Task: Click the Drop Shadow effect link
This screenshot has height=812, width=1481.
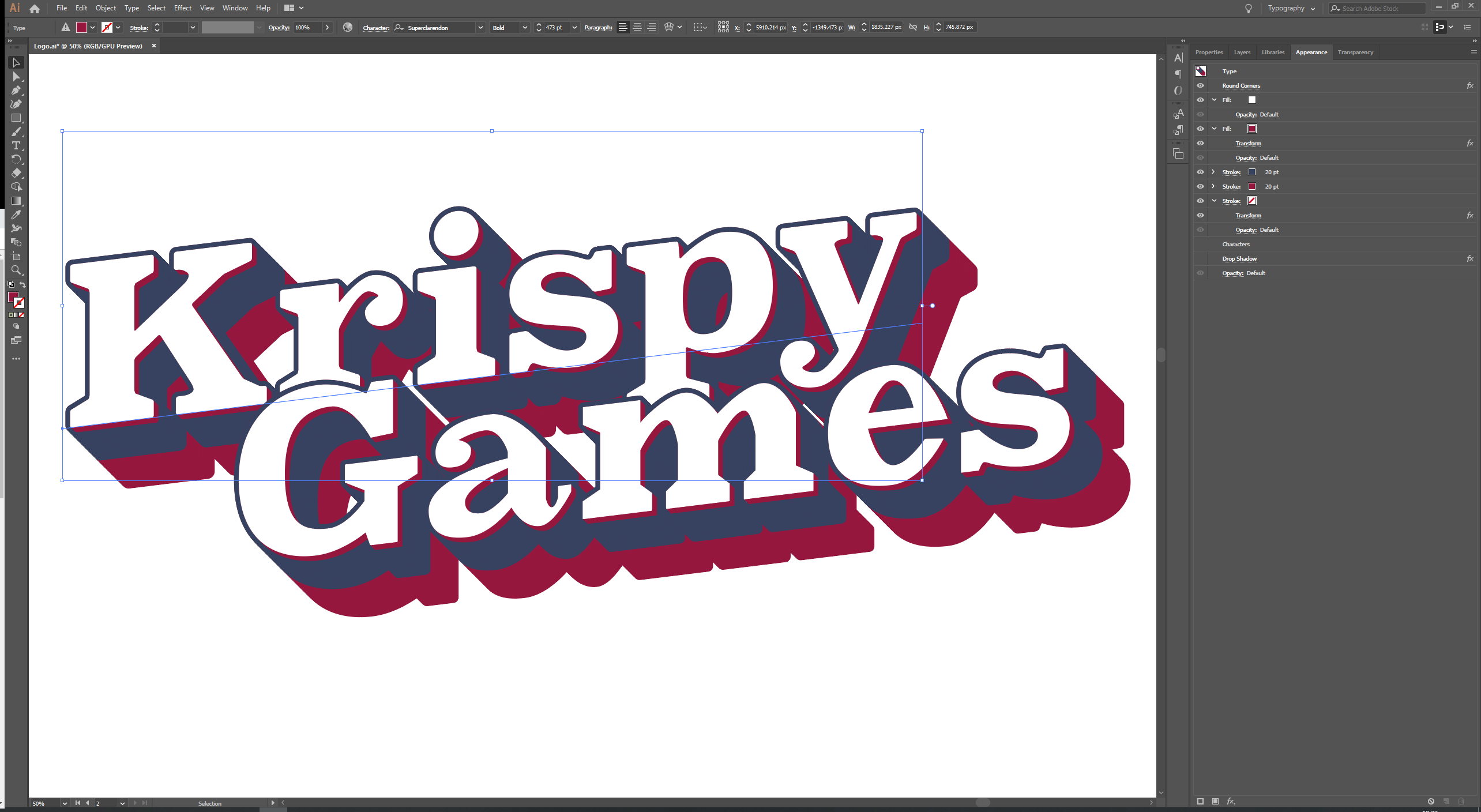Action: 1239,258
